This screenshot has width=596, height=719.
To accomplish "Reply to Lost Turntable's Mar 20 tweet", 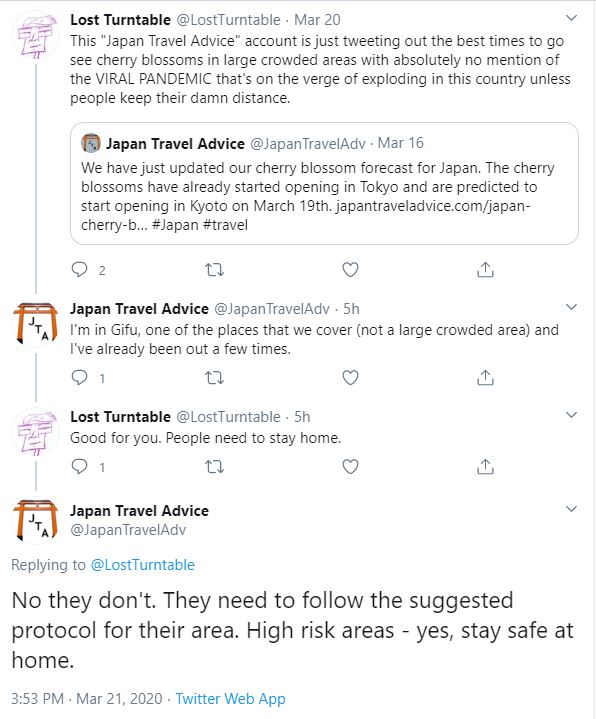I will (79, 270).
